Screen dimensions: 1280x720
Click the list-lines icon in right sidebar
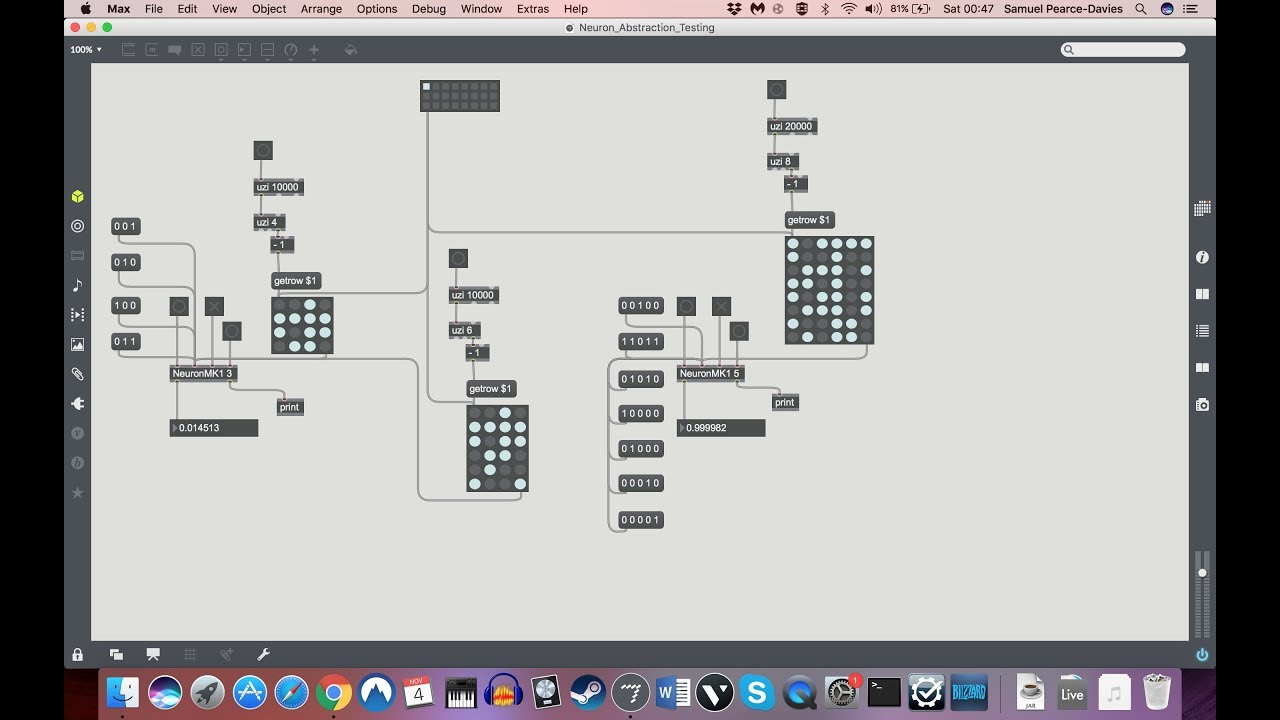pos(1202,331)
